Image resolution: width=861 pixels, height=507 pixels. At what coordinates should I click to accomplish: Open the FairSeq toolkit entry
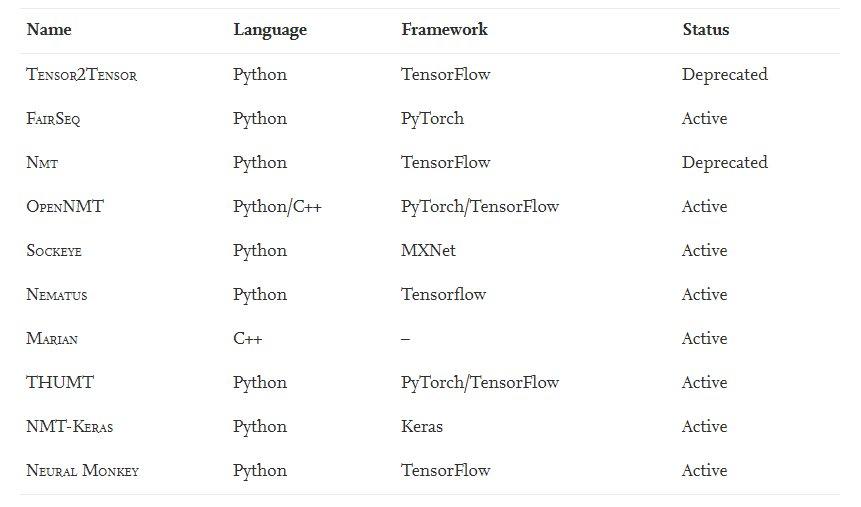53,119
